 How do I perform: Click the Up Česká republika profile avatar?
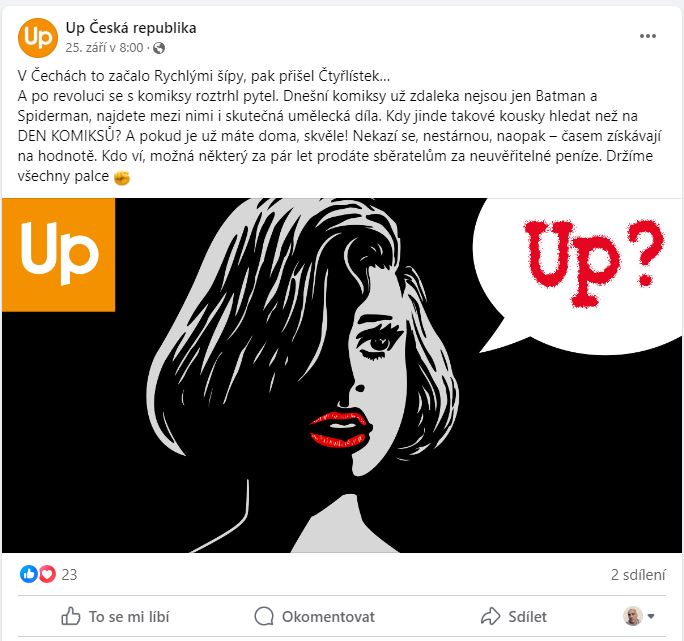38,38
